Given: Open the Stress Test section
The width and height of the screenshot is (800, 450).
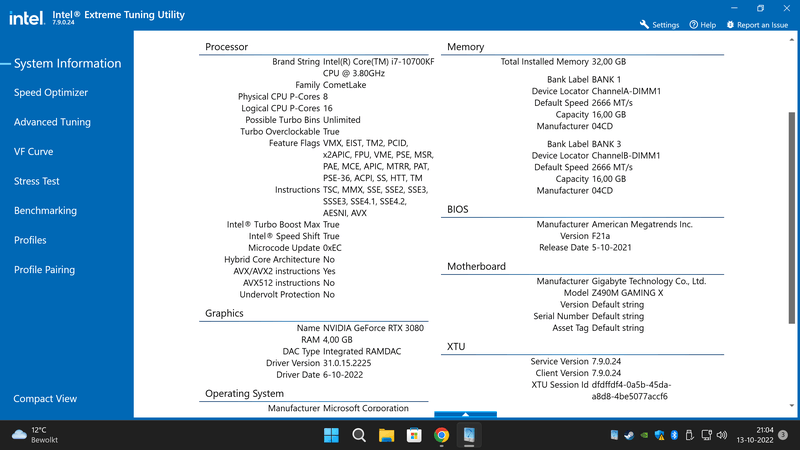Looking at the screenshot, I should tap(36, 181).
